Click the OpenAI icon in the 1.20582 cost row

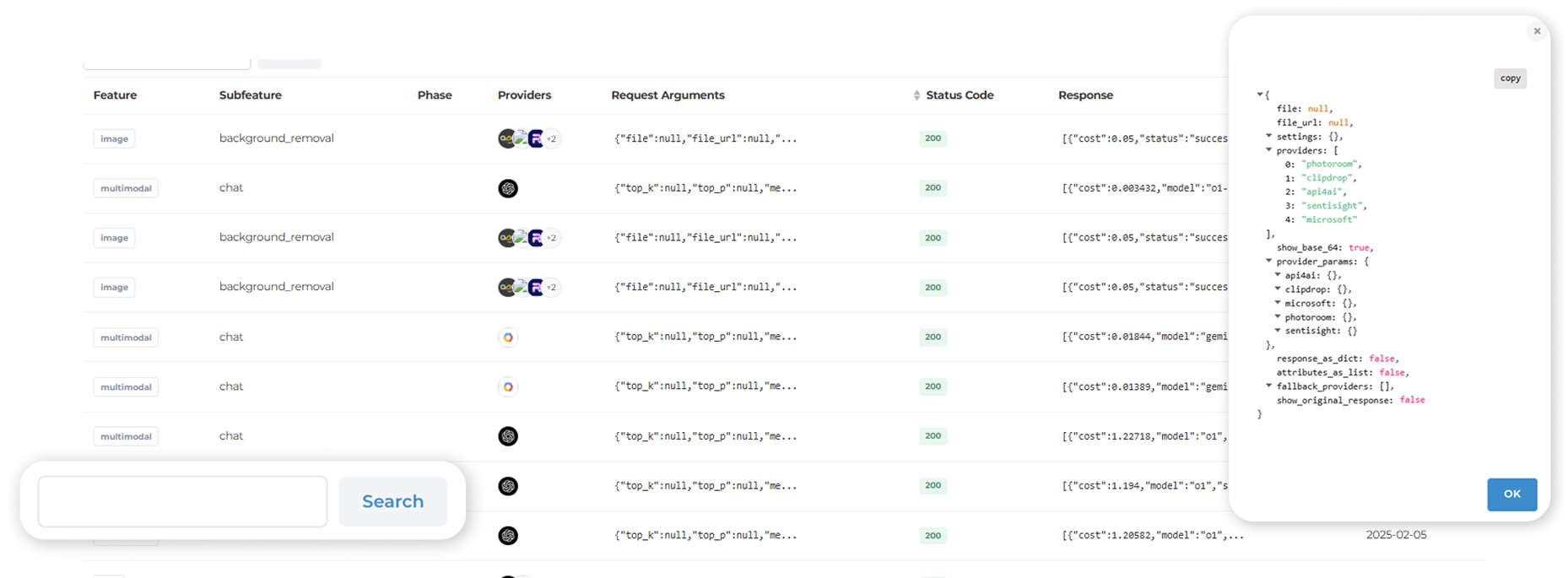click(x=508, y=536)
